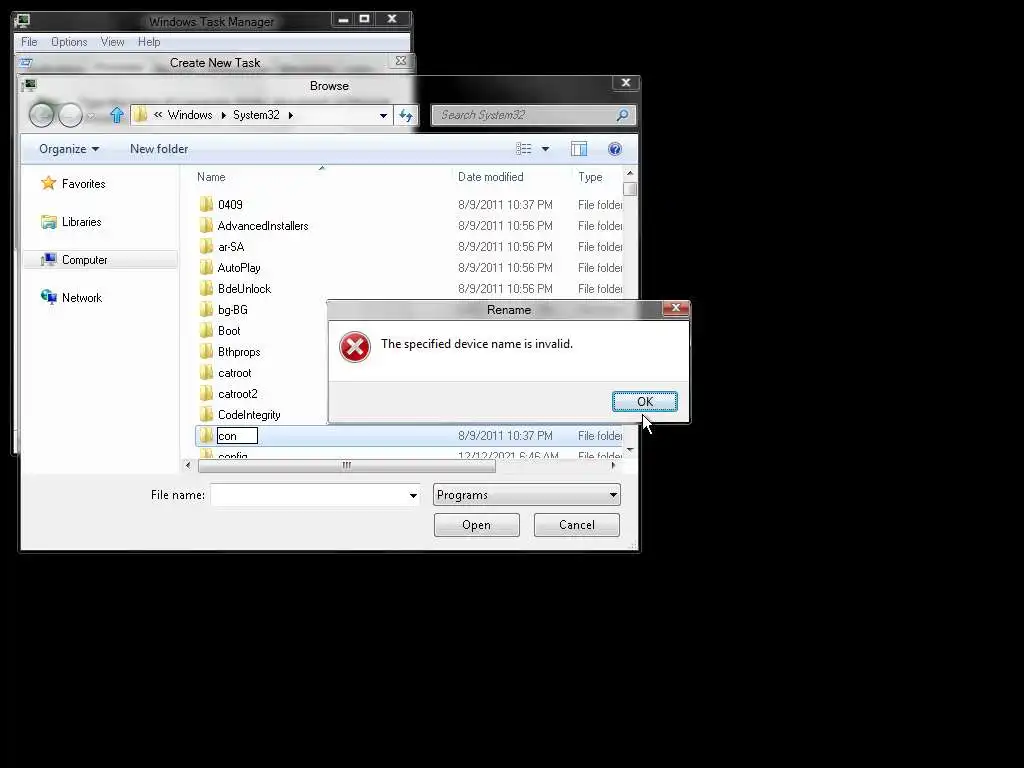
Task: Click the Computer icon in sidebar
Action: click(x=48, y=259)
